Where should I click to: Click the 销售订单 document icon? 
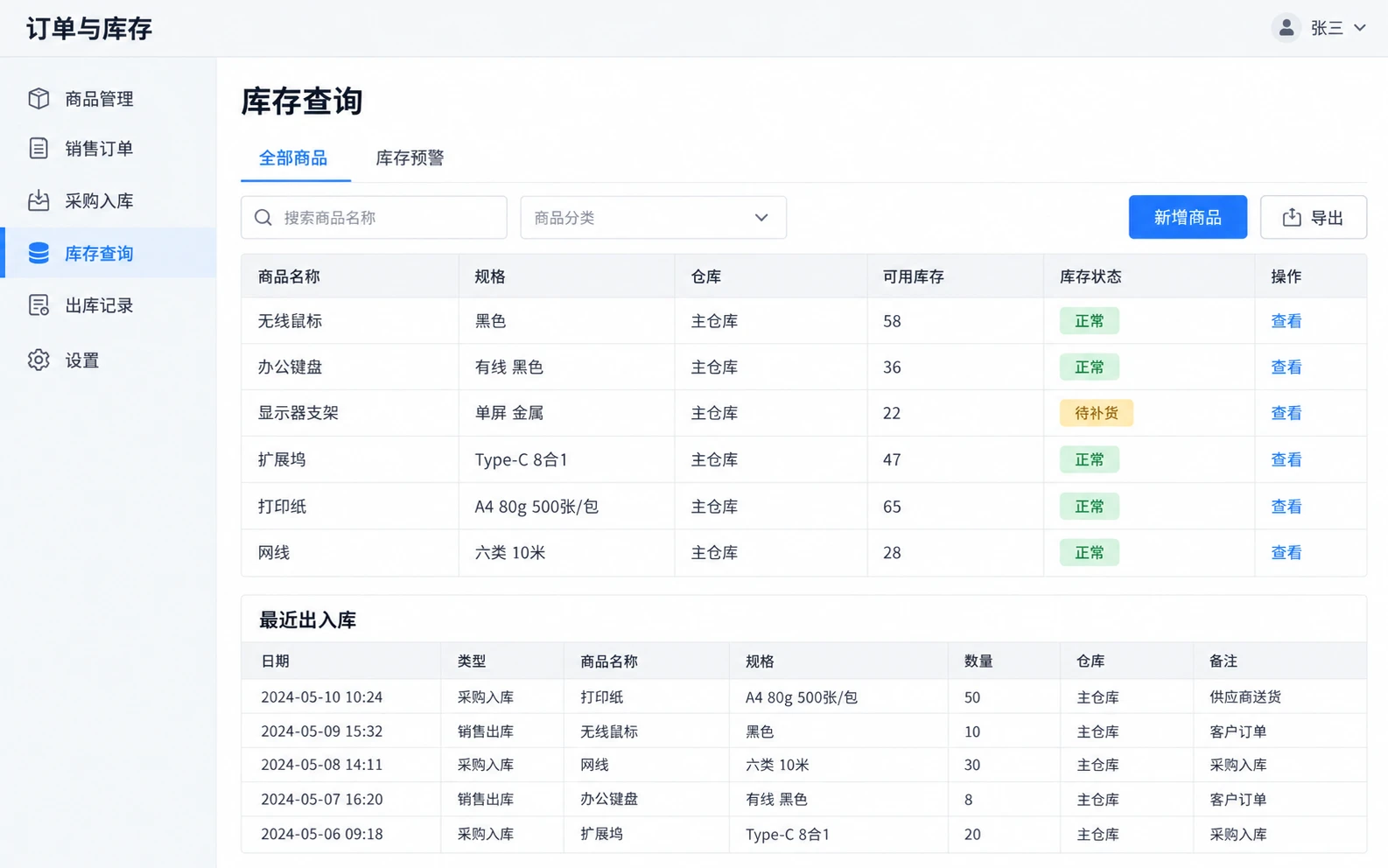pyautogui.click(x=39, y=149)
